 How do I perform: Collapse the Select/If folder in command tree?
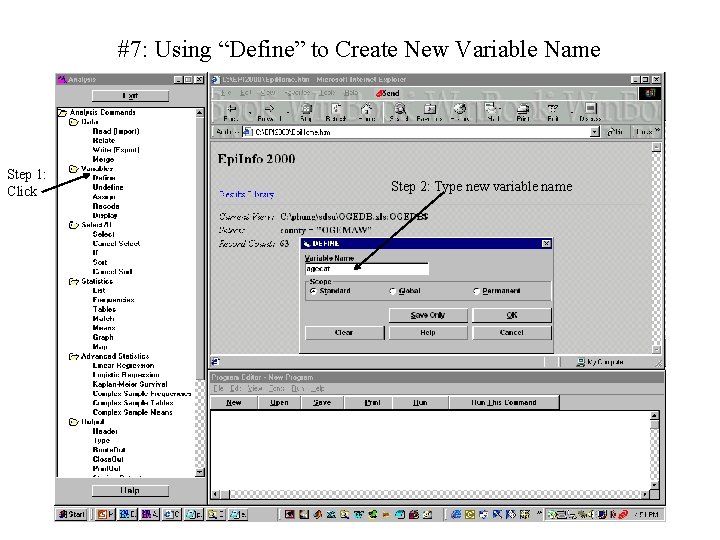tap(73, 225)
